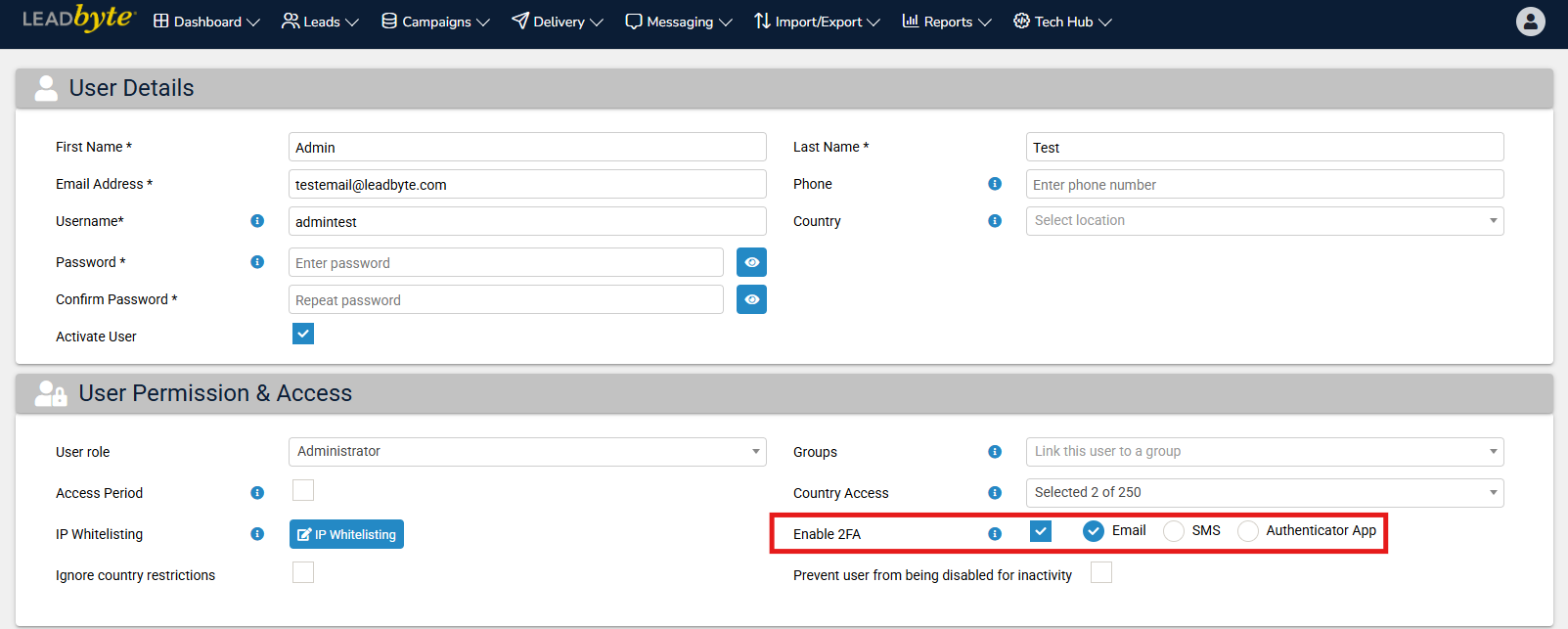Open the Country select location dropdown
Screen dimensions: 1568x629
(x=1265, y=221)
